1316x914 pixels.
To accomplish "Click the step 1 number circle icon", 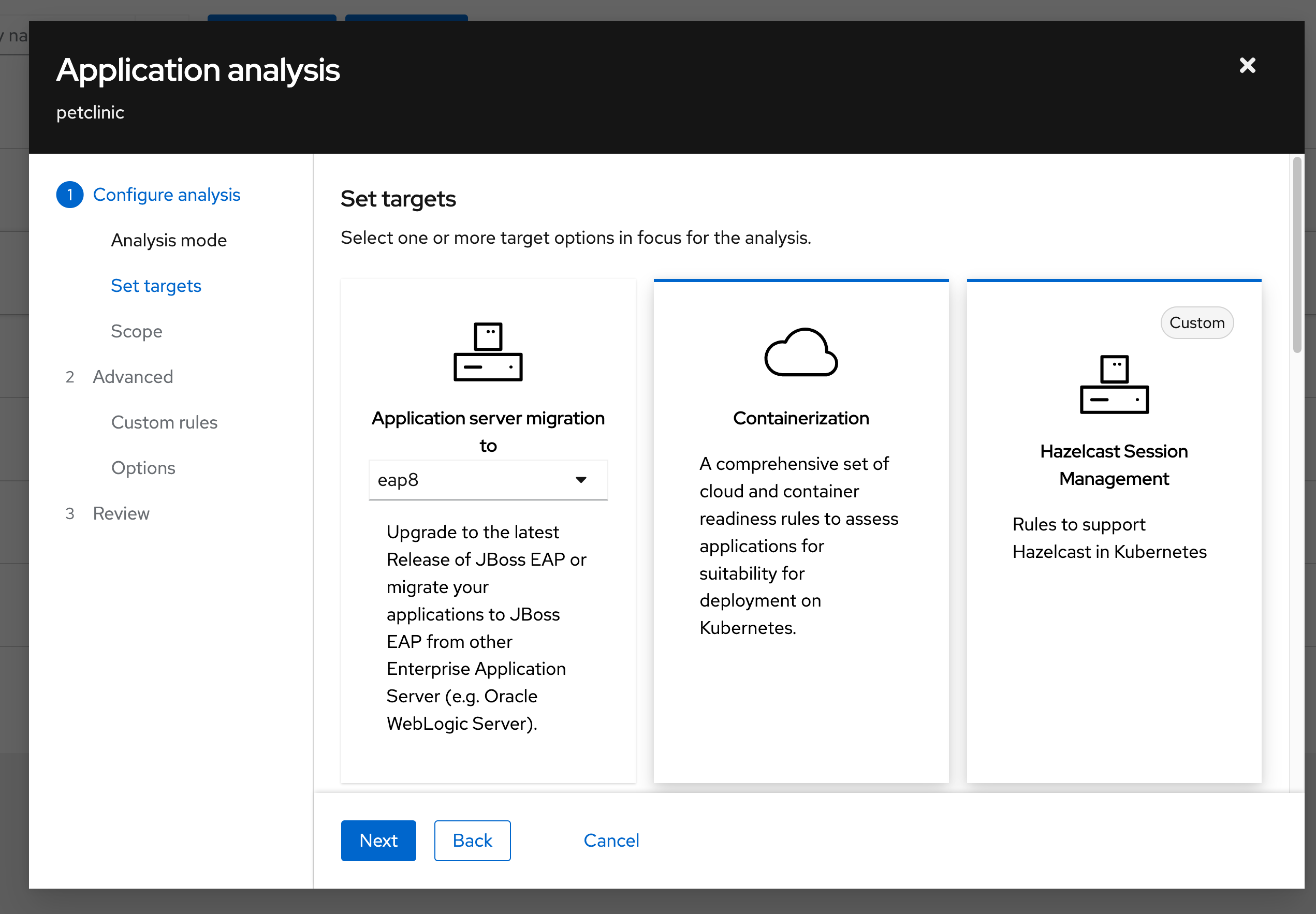I will 70,195.
